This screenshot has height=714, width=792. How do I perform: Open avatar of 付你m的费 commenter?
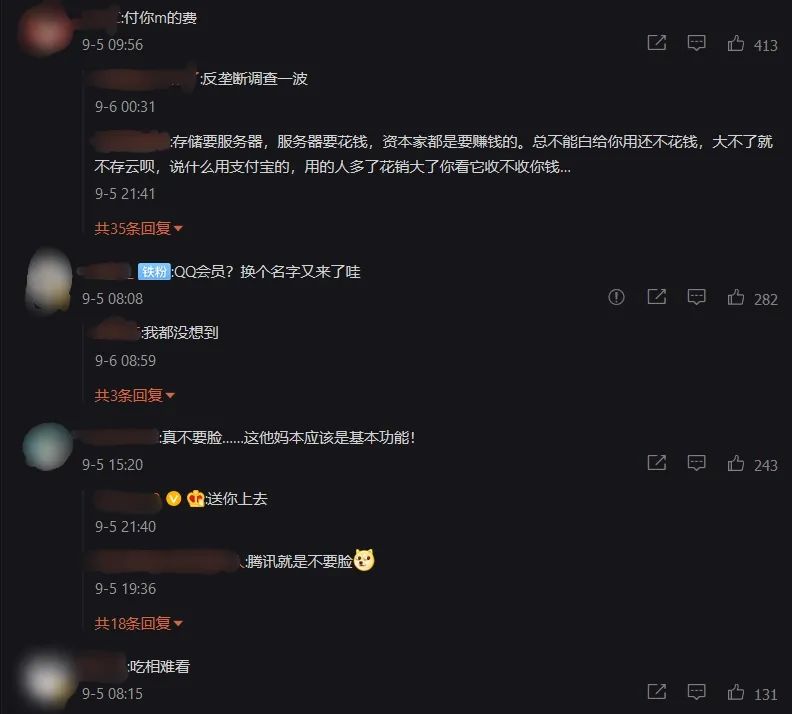[44, 30]
